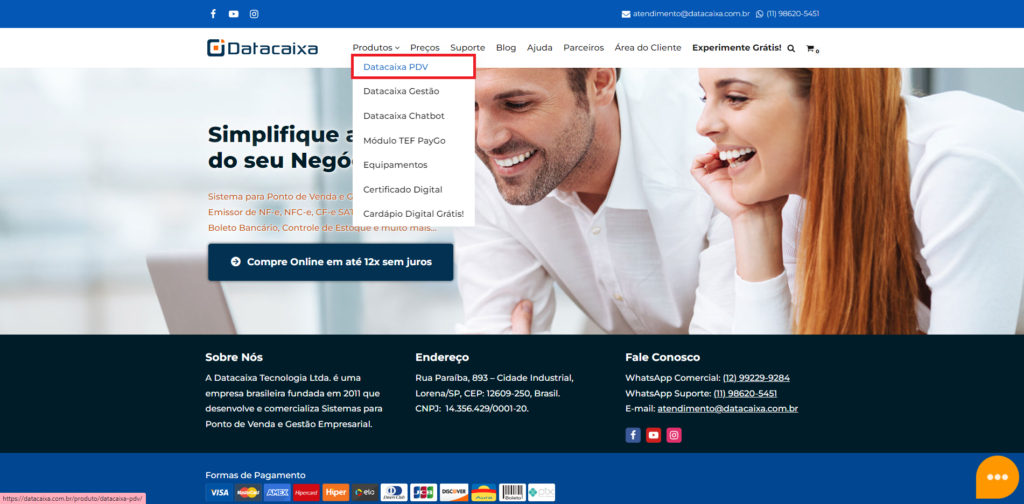This screenshot has height=504, width=1024.
Task: Click footer email atendimento@datacaixa.com.br
Action: (x=728, y=409)
